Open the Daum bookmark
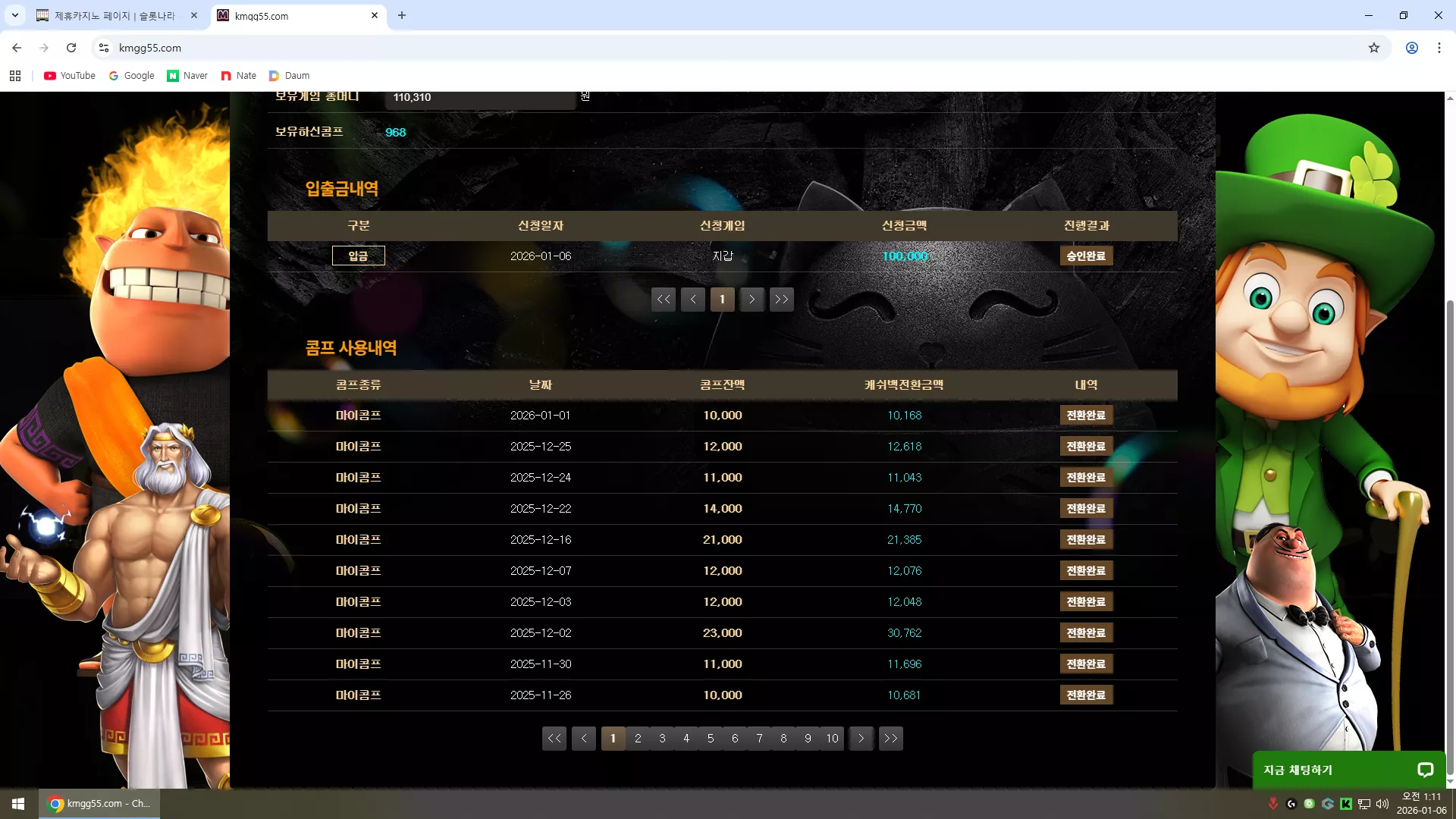Viewport: 1456px width, 819px height. pyautogui.click(x=290, y=76)
